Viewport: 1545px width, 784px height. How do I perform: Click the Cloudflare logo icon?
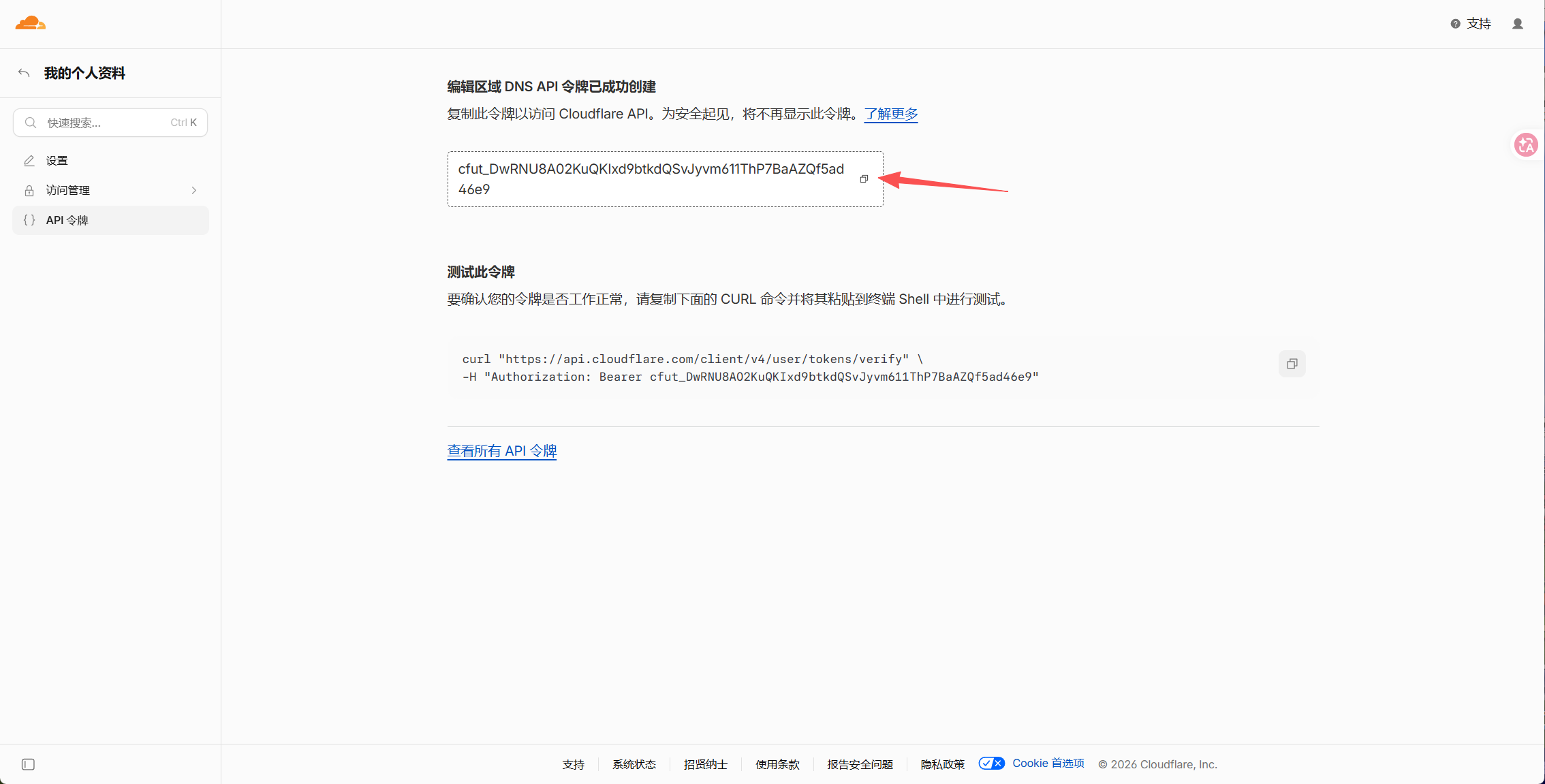[x=31, y=23]
